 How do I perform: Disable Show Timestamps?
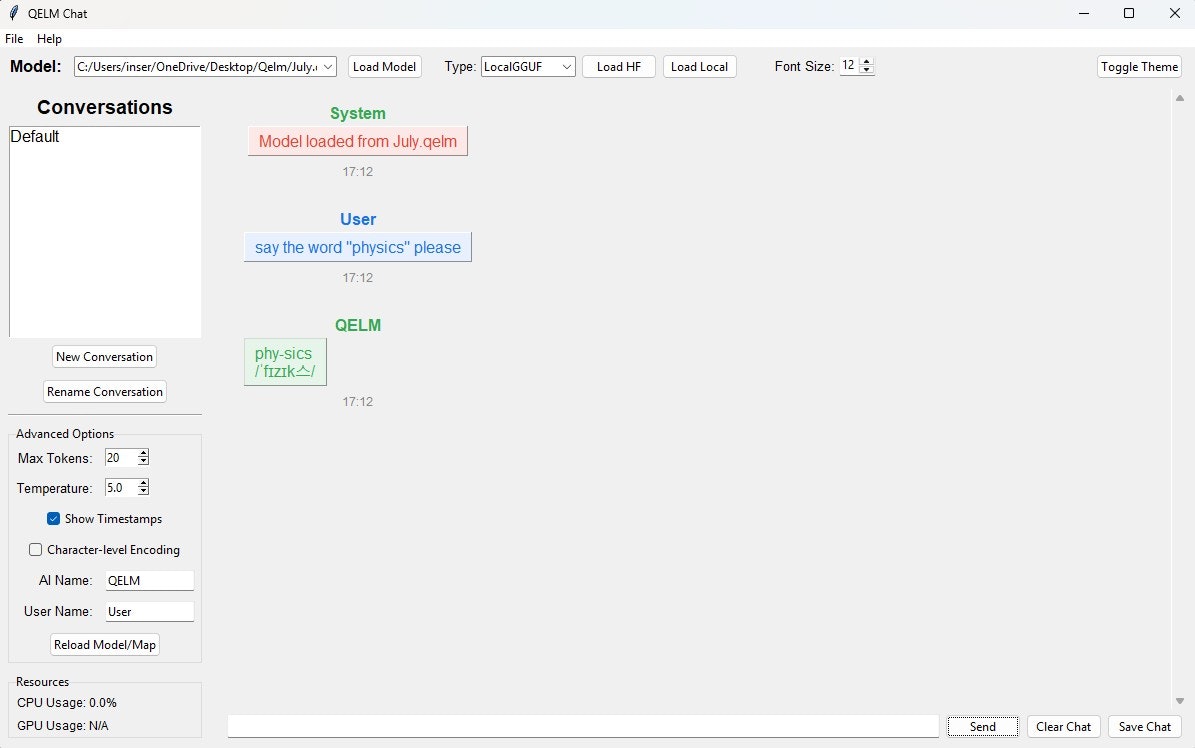pos(53,518)
